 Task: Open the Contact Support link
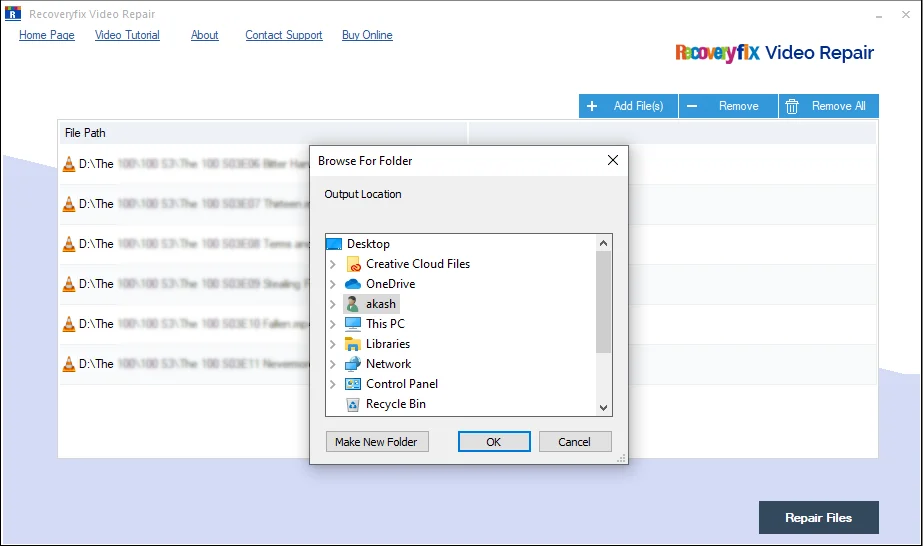[x=284, y=35]
